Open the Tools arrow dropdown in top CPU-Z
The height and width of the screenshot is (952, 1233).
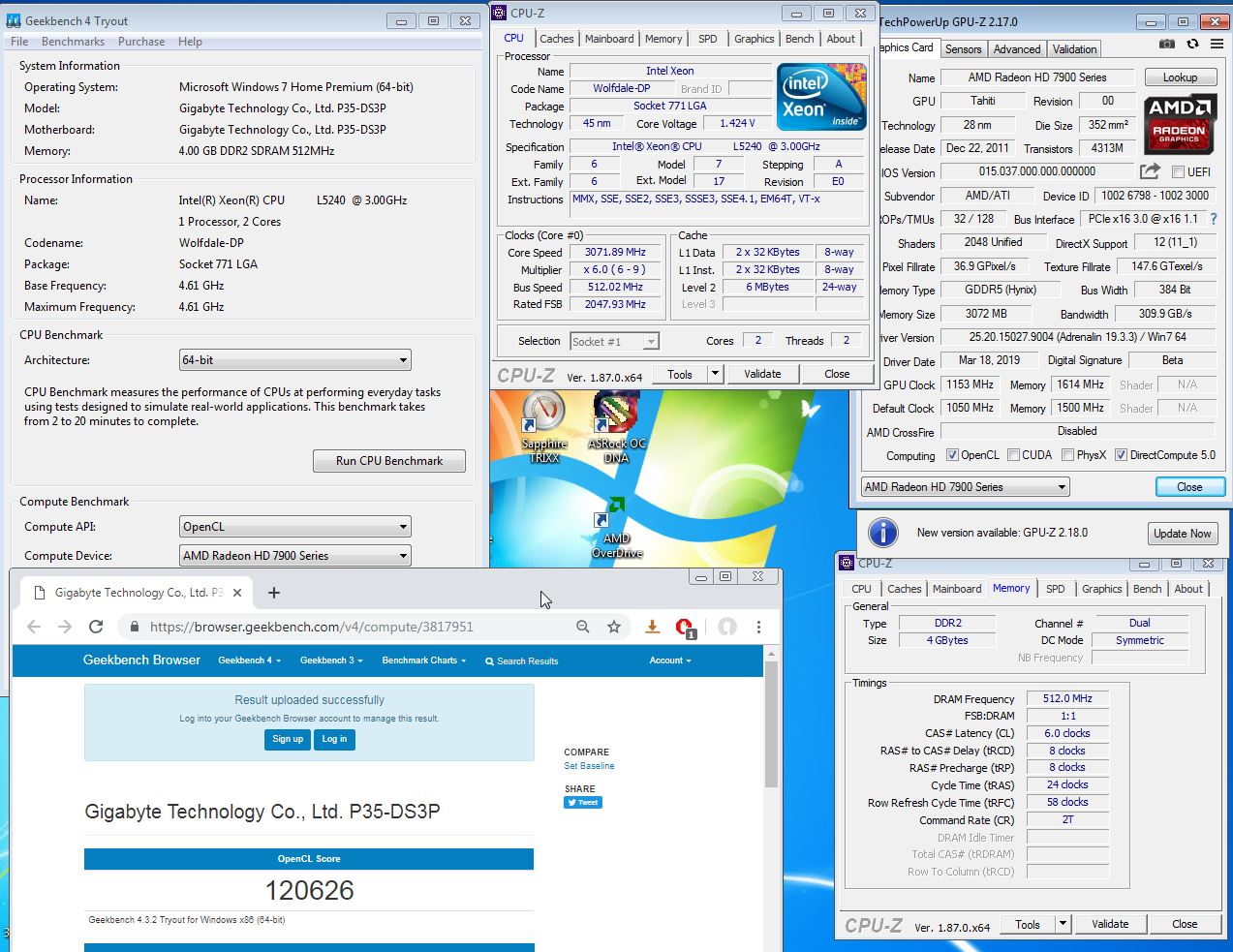(x=715, y=374)
